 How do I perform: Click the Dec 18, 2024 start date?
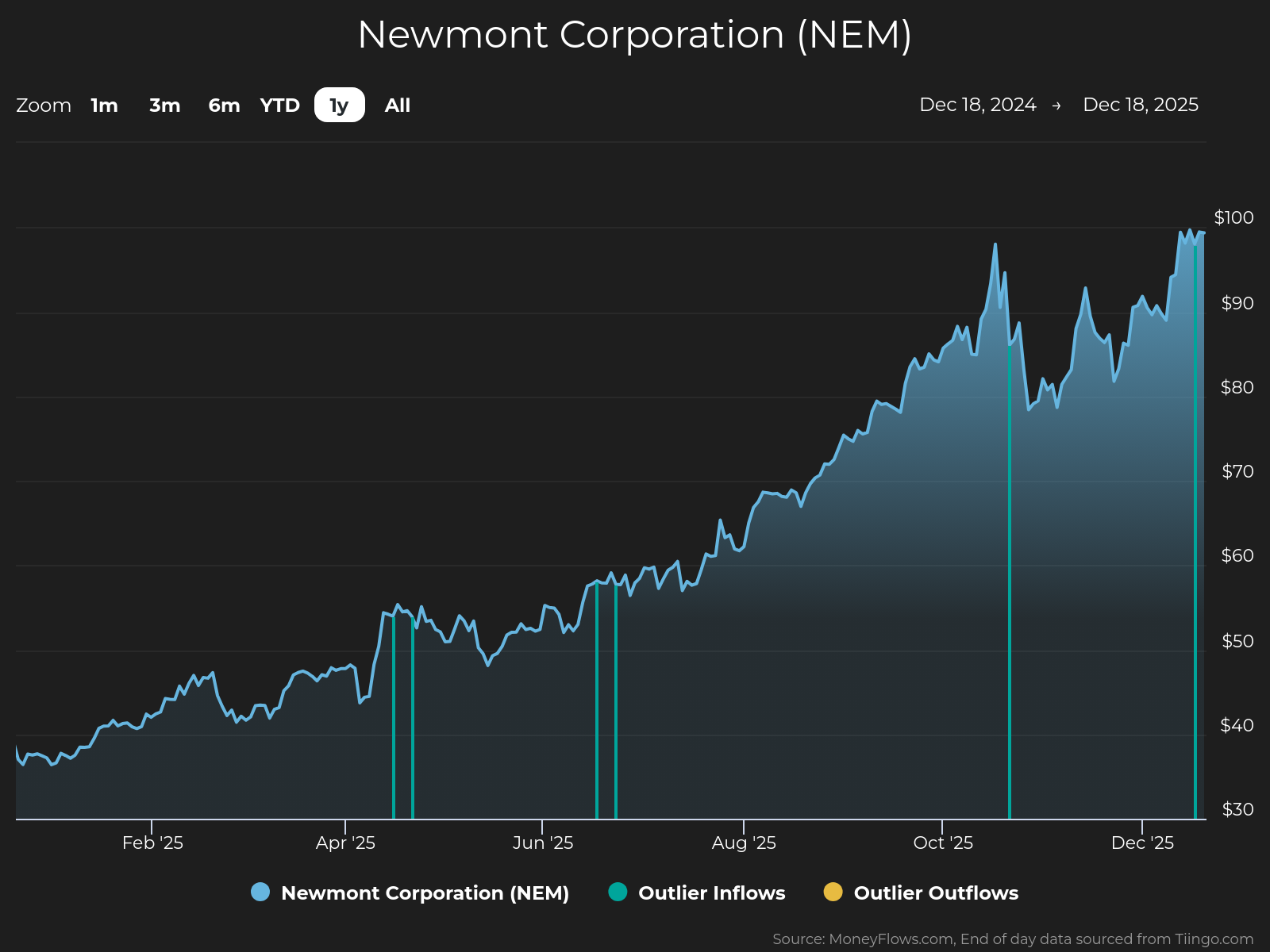tap(978, 105)
